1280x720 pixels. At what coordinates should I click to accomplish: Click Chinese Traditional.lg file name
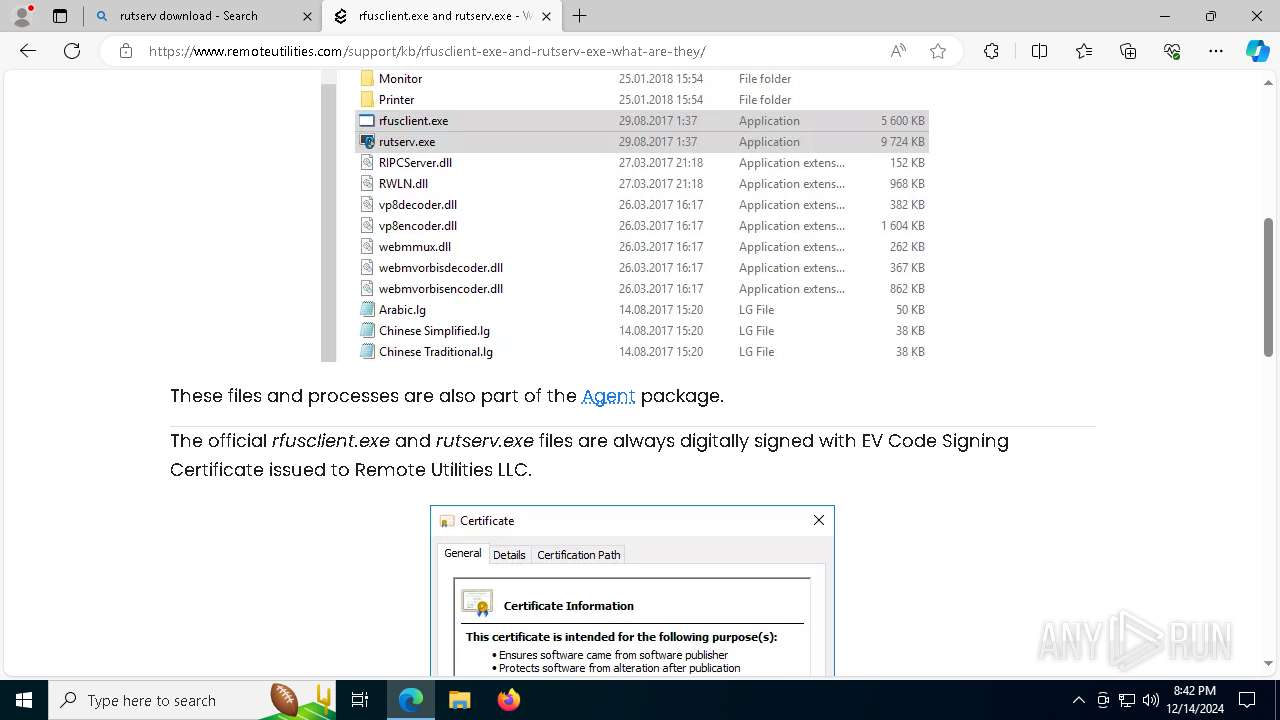[436, 351]
